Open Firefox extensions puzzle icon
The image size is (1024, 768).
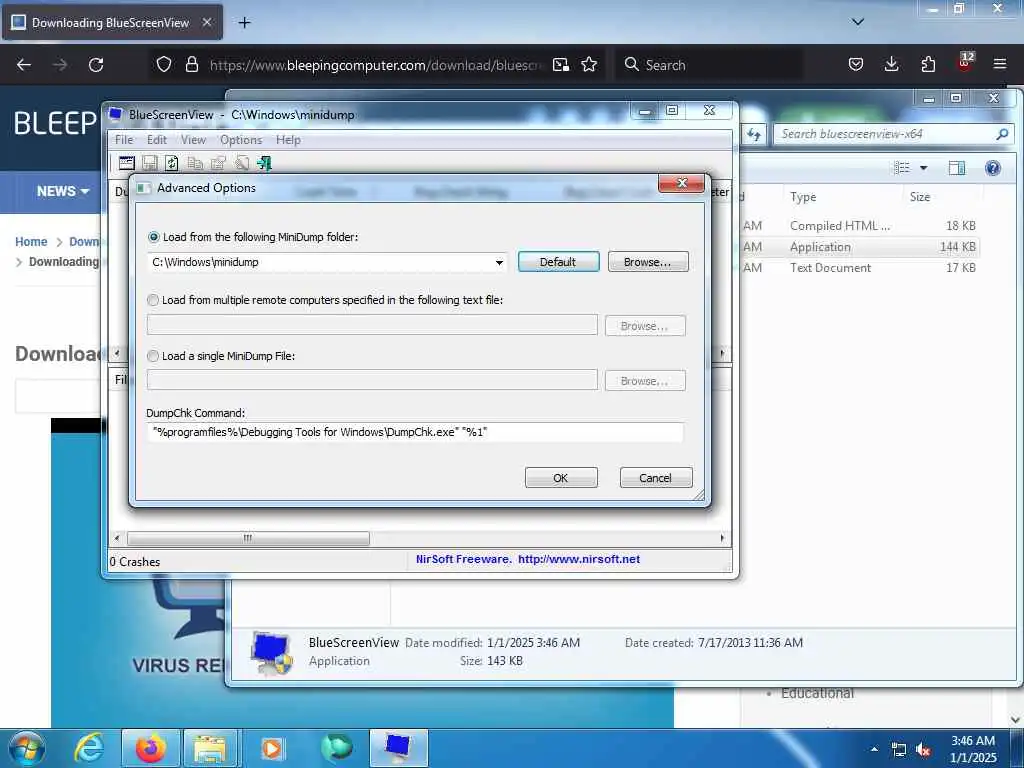(x=928, y=64)
